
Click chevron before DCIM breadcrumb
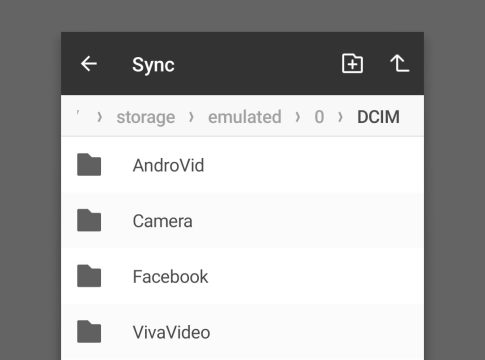340,117
